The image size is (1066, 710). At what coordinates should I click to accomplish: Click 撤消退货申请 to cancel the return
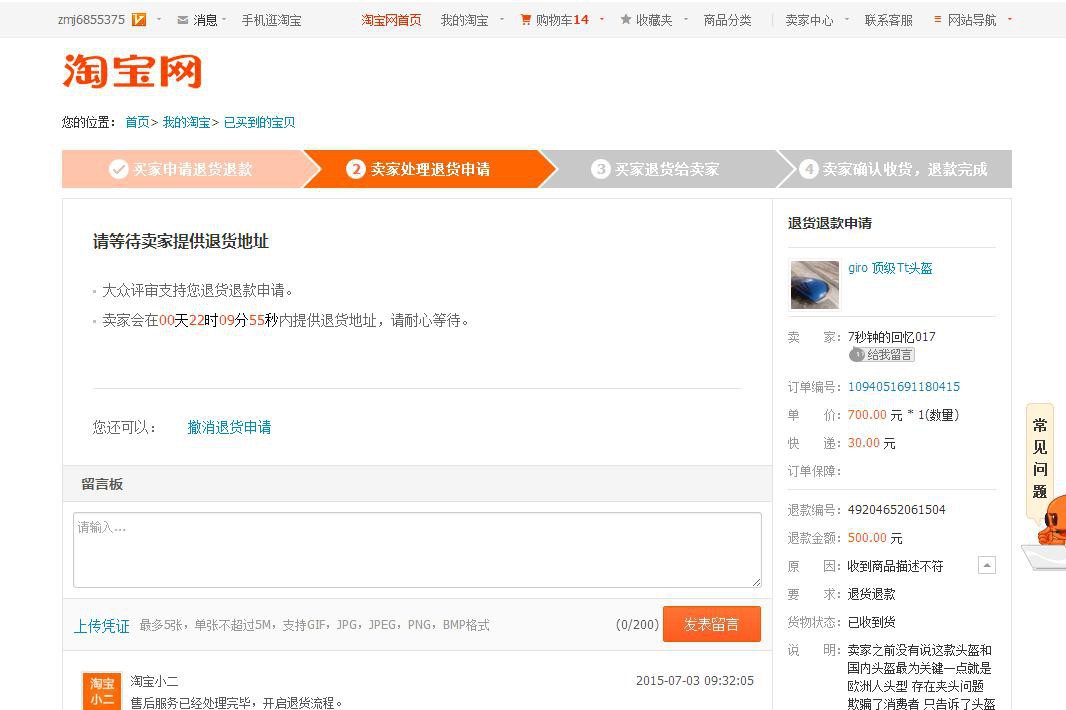click(229, 427)
